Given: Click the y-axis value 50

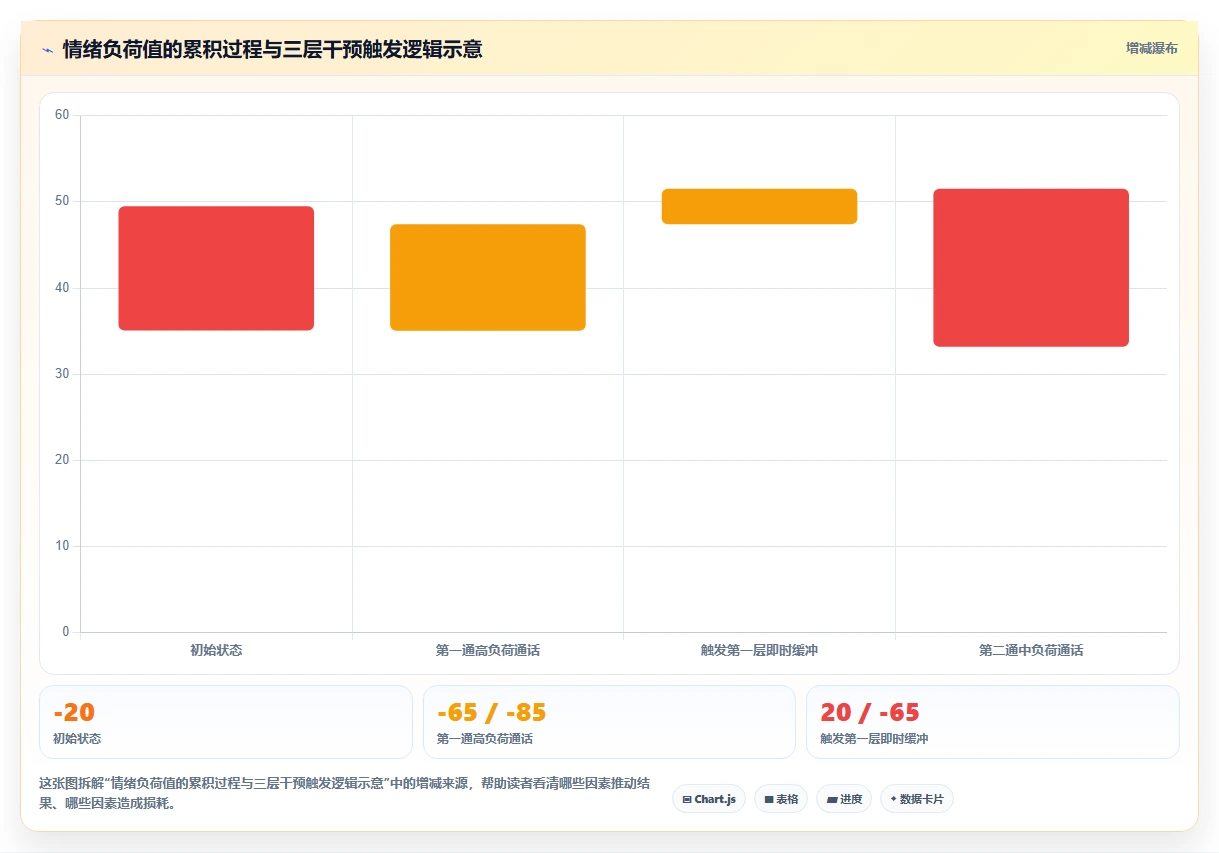Looking at the screenshot, I should pos(62,201).
